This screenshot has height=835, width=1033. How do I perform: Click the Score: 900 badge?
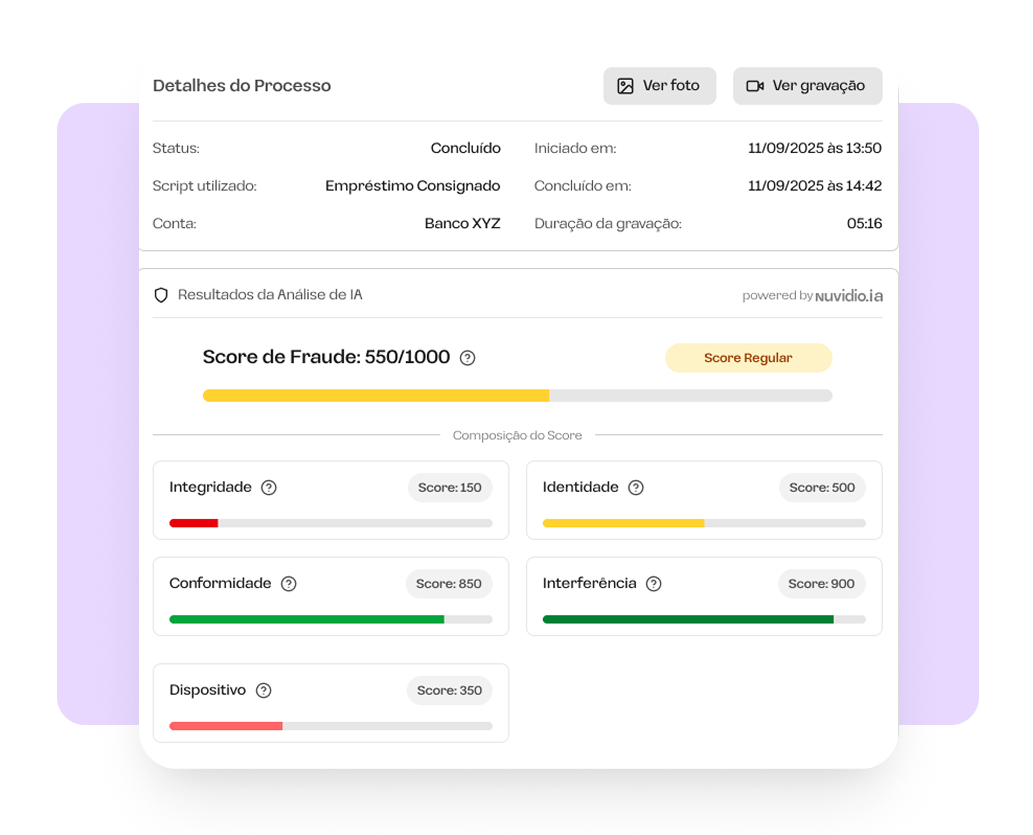point(822,584)
